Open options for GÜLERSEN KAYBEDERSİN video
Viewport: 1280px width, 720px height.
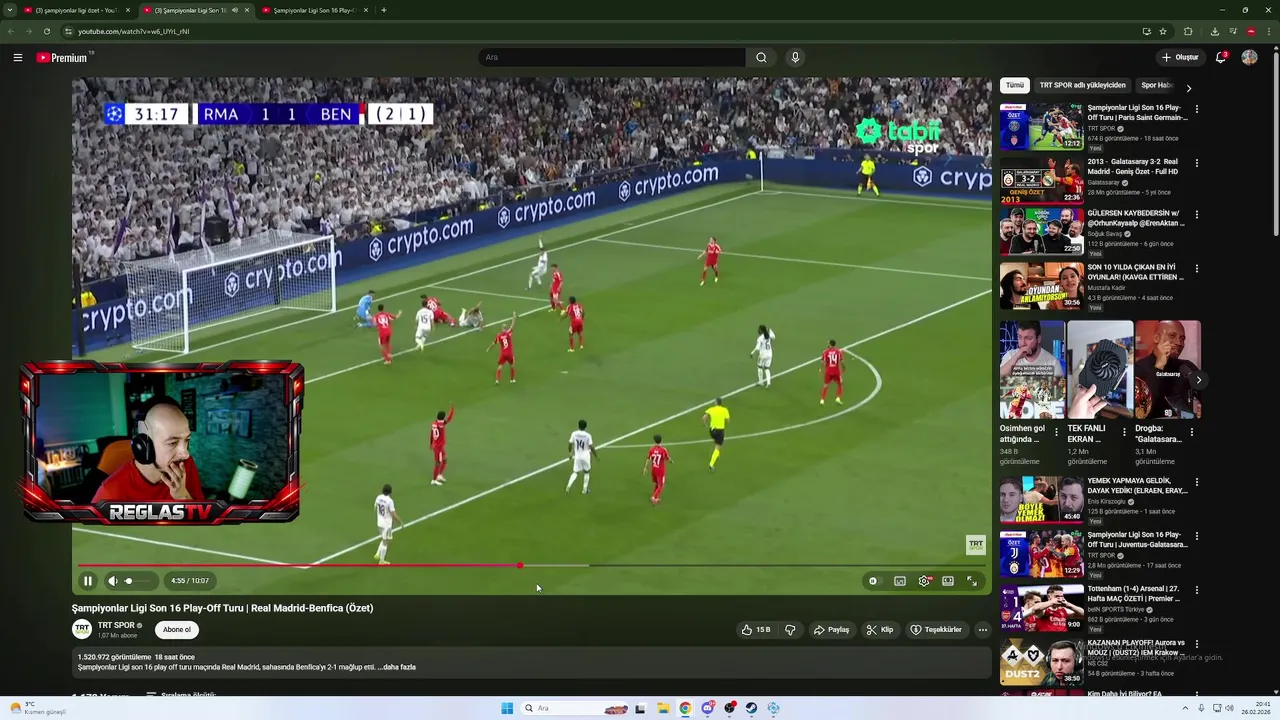(x=1197, y=215)
